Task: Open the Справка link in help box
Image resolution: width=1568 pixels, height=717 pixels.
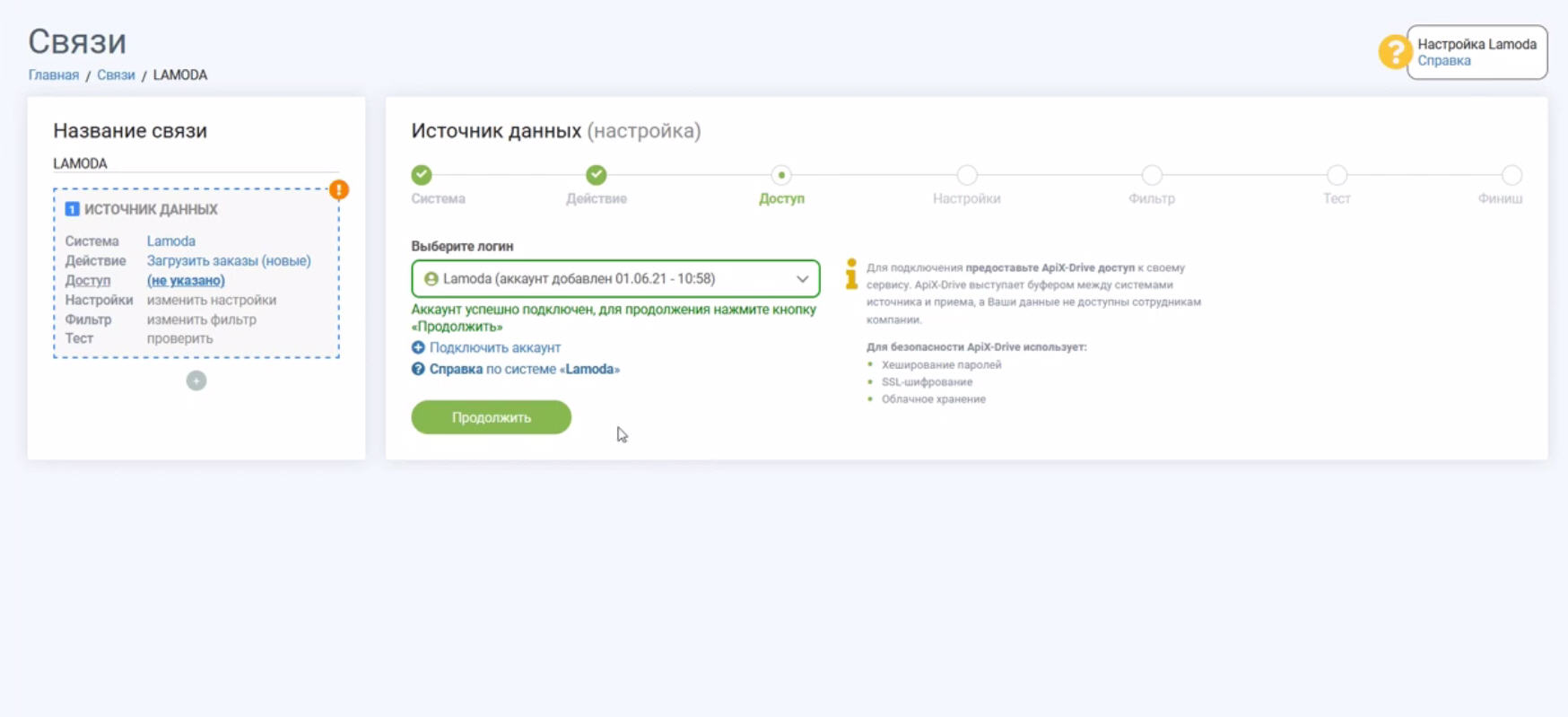Action: point(1444,61)
